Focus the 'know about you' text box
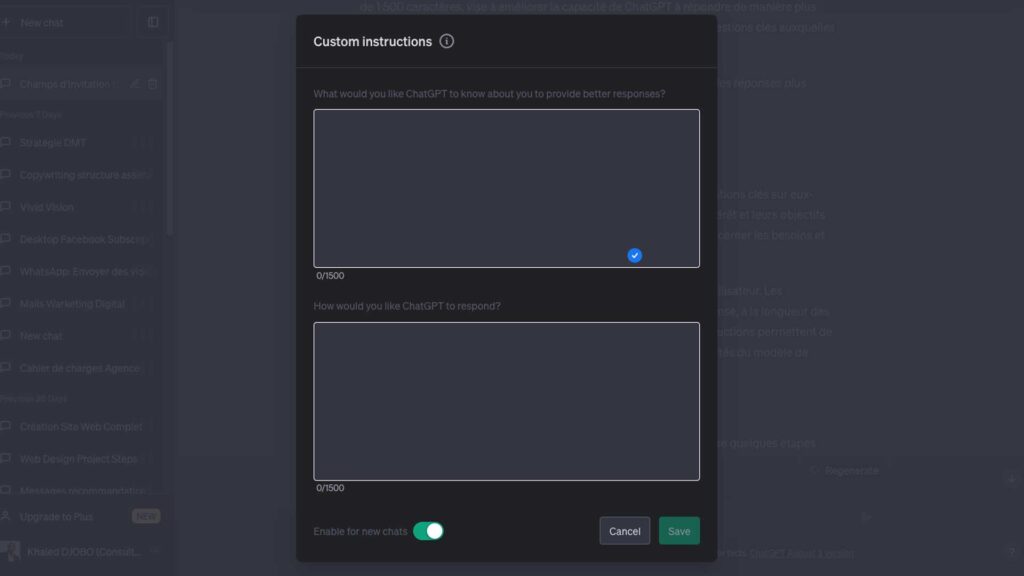The height and width of the screenshot is (576, 1024). [506, 188]
